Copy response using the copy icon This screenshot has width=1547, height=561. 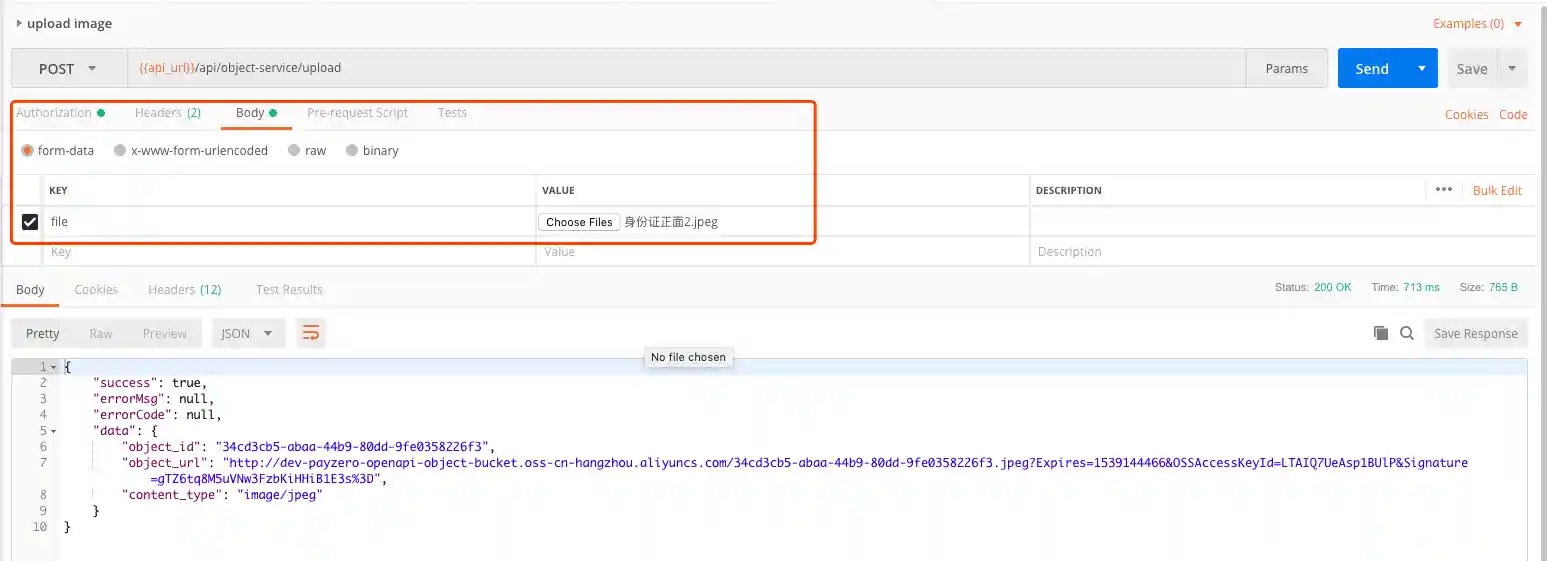click(1381, 333)
